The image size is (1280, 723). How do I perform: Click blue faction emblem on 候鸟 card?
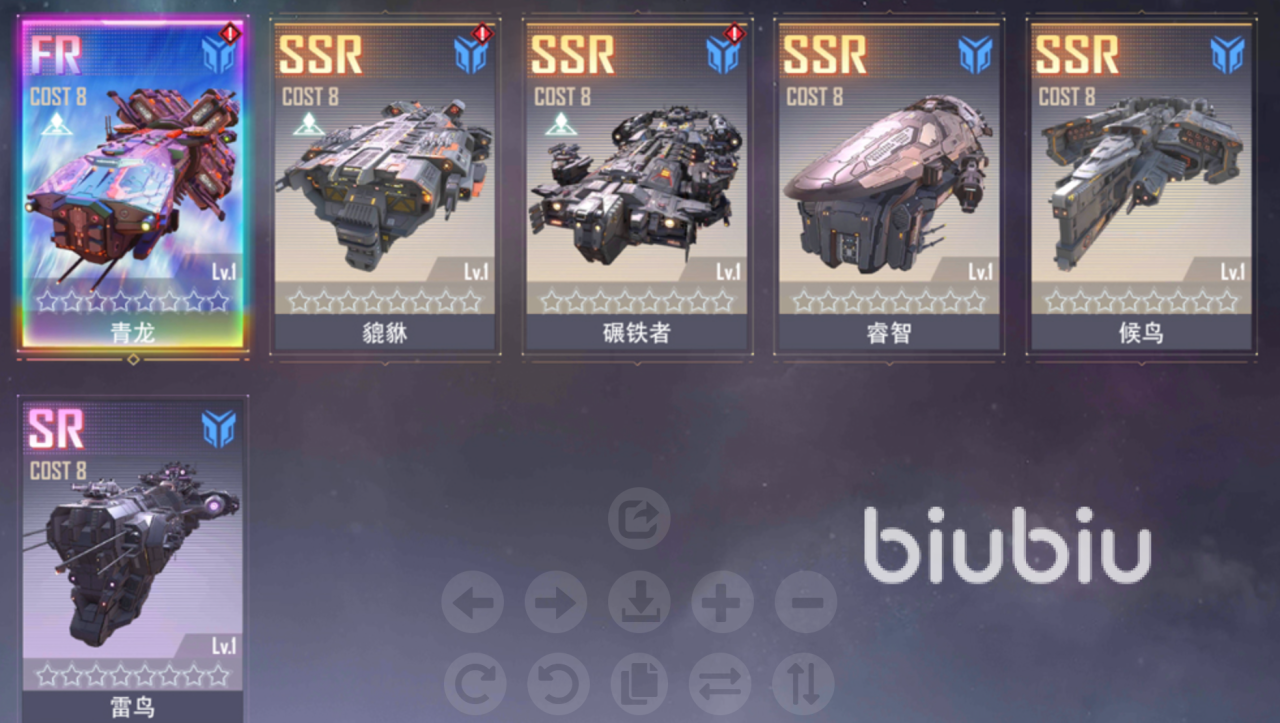click(x=1227, y=55)
